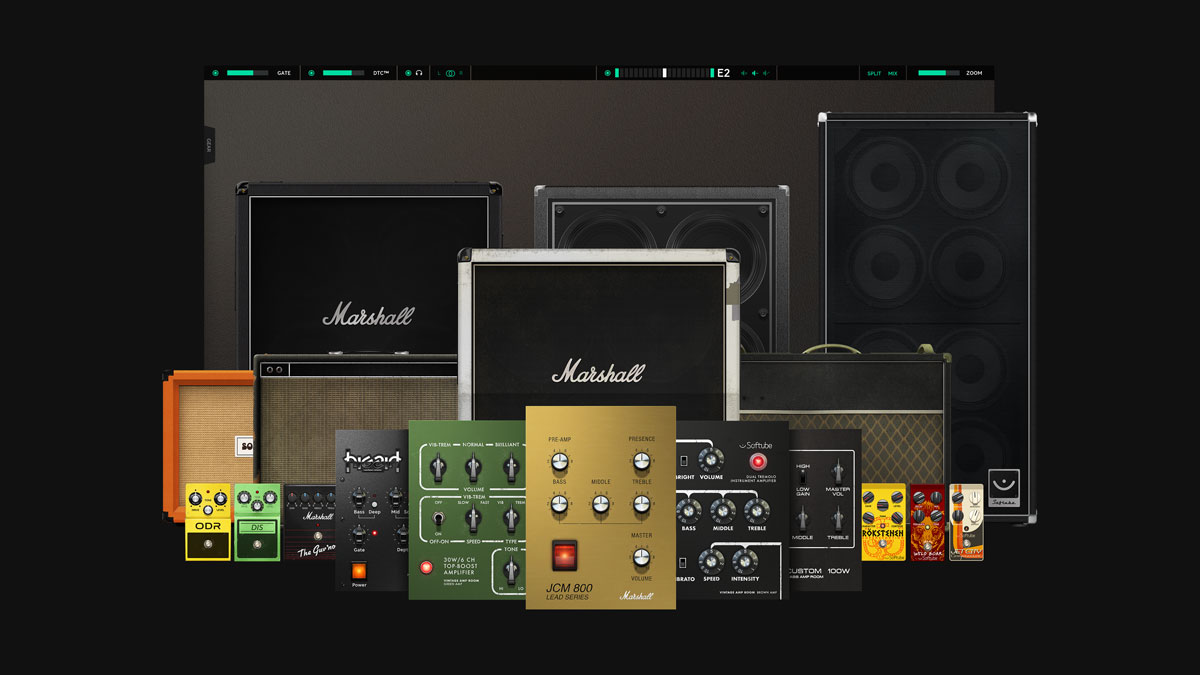Click the GATE label

pyautogui.click(x=284, y=73)
